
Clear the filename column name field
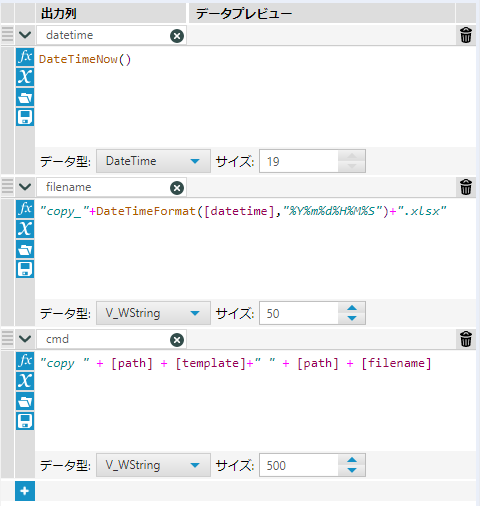point(177,188)
